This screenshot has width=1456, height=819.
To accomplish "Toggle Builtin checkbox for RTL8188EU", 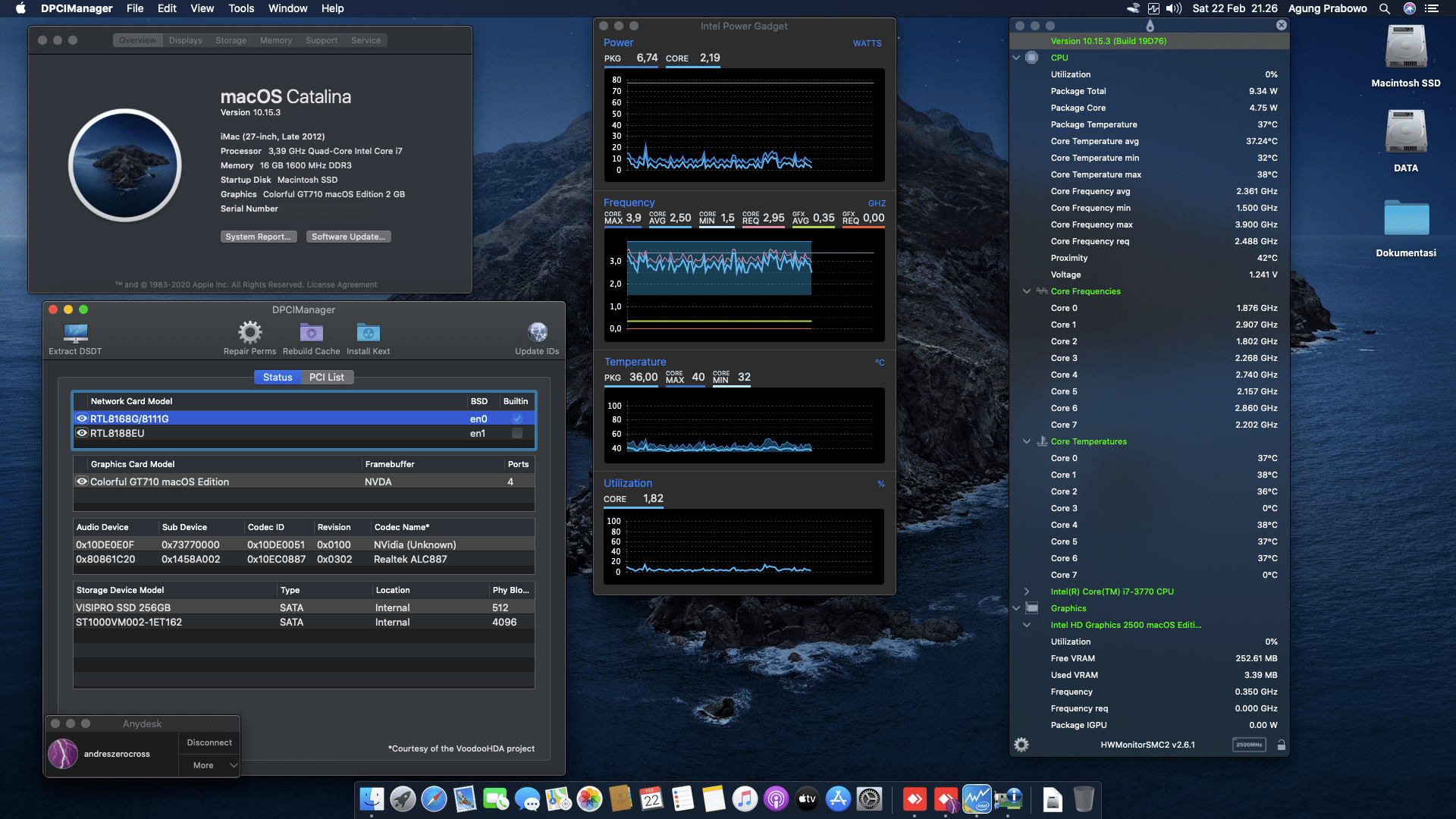I will 516,433.
